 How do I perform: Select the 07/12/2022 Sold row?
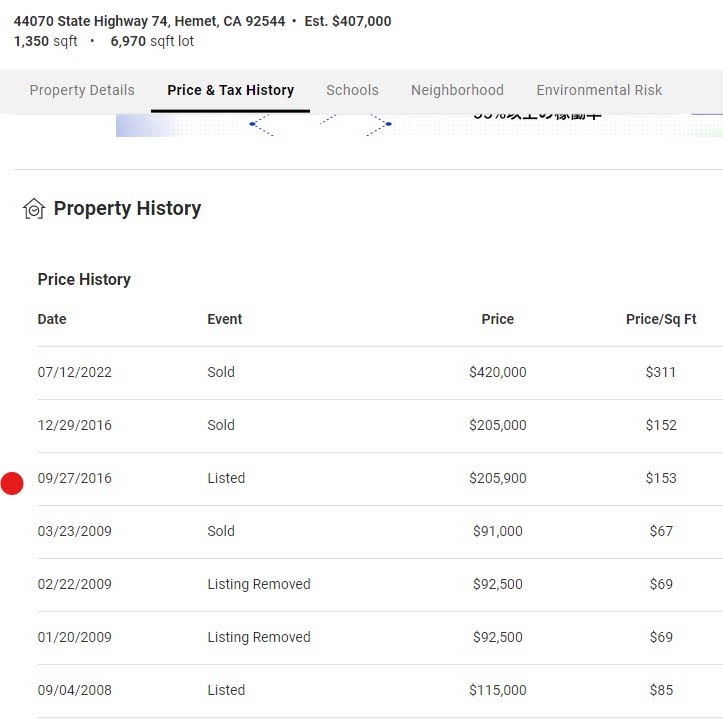(380, 373)
